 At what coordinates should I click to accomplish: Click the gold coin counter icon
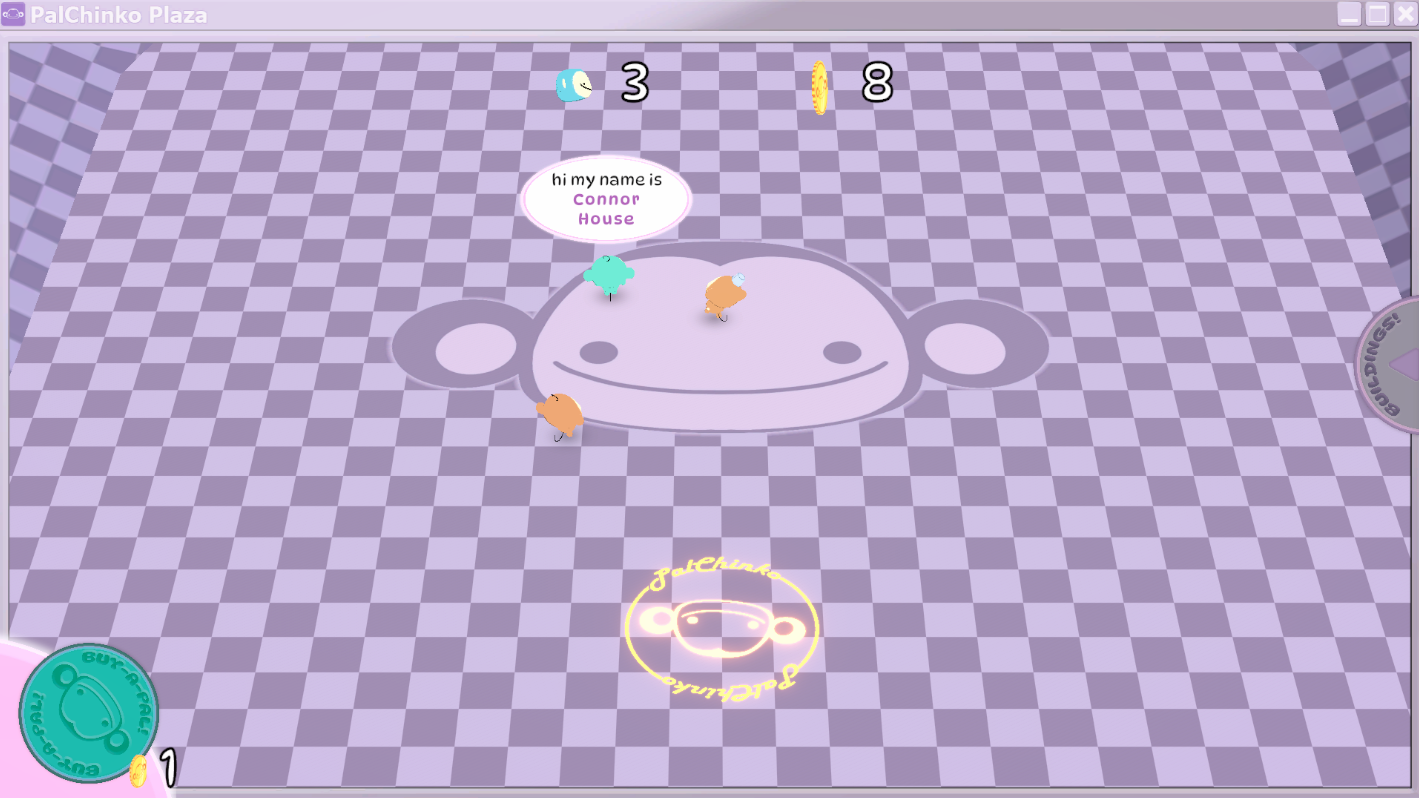[x=819, y=87]
